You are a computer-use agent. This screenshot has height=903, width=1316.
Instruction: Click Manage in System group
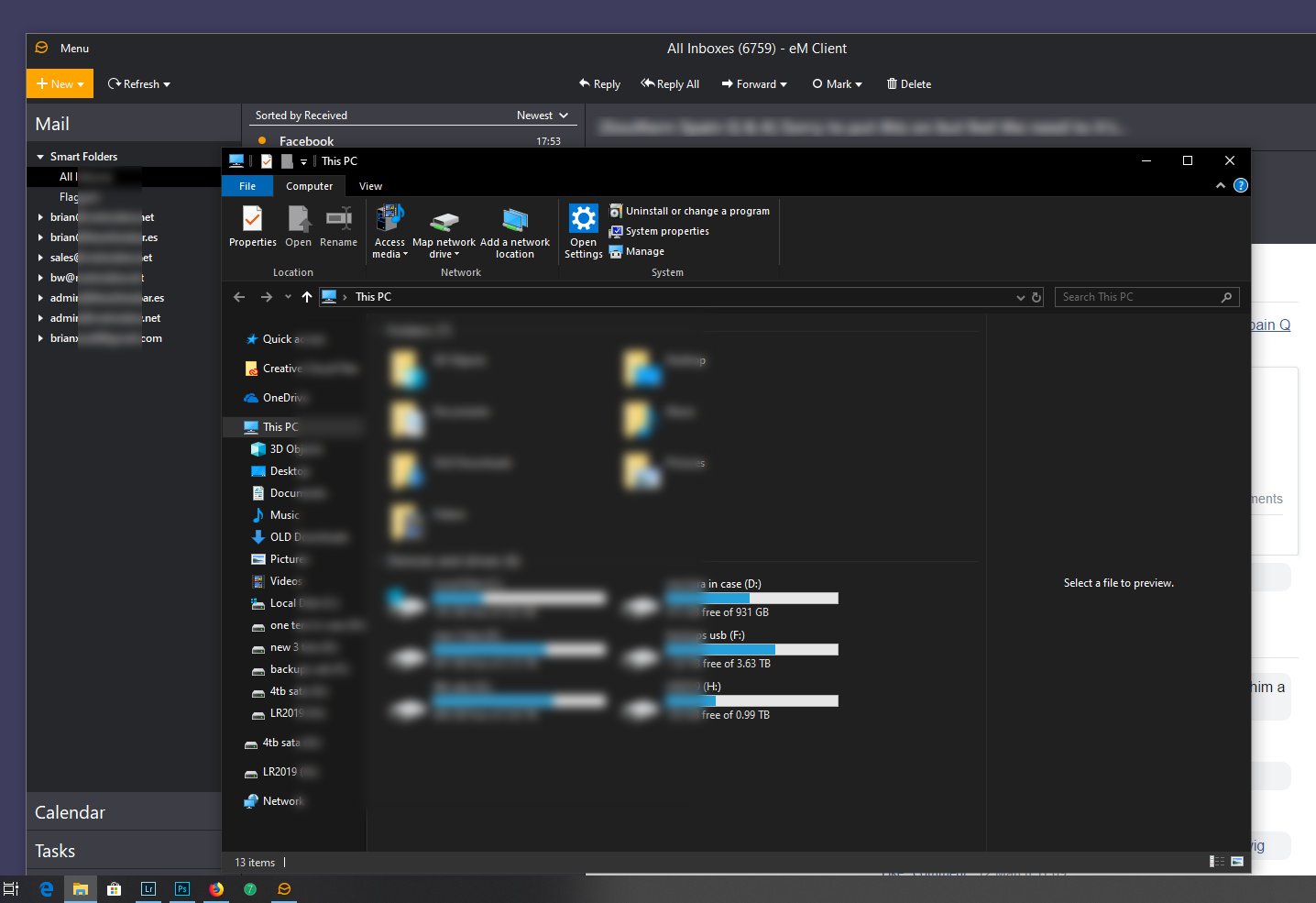click(637, 251)
